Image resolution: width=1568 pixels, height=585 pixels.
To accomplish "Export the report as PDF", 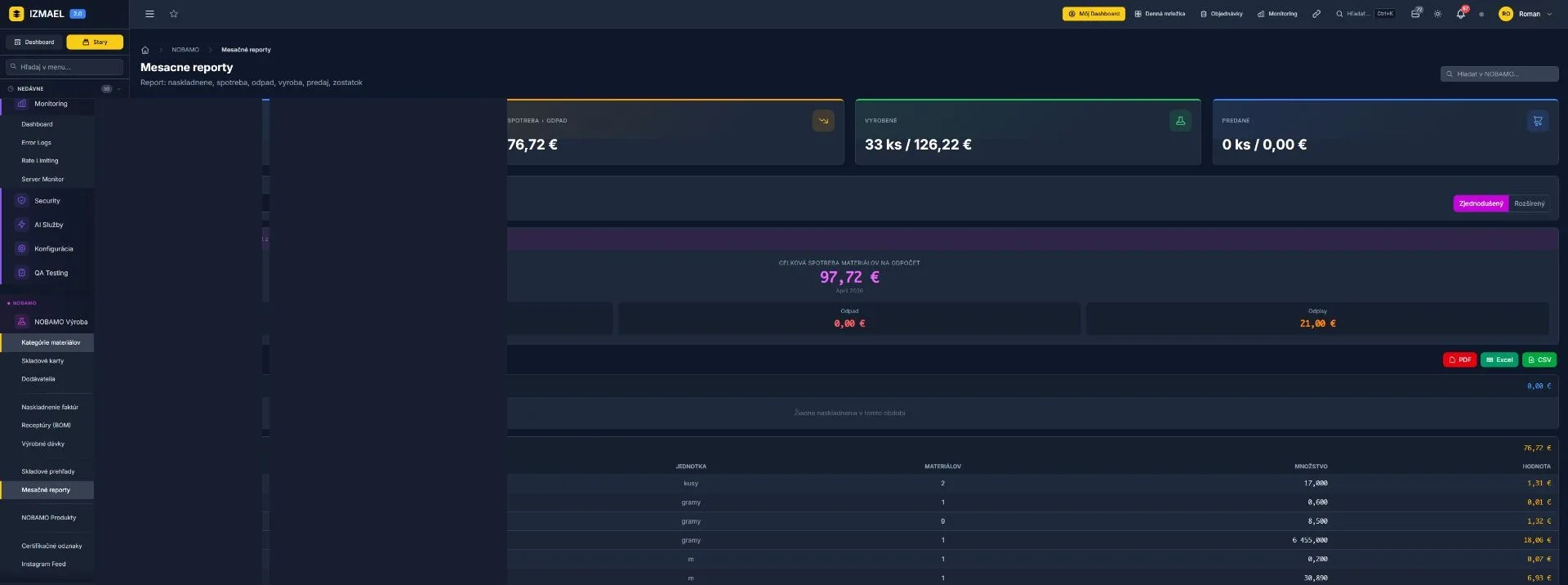I will (1459, 359).
